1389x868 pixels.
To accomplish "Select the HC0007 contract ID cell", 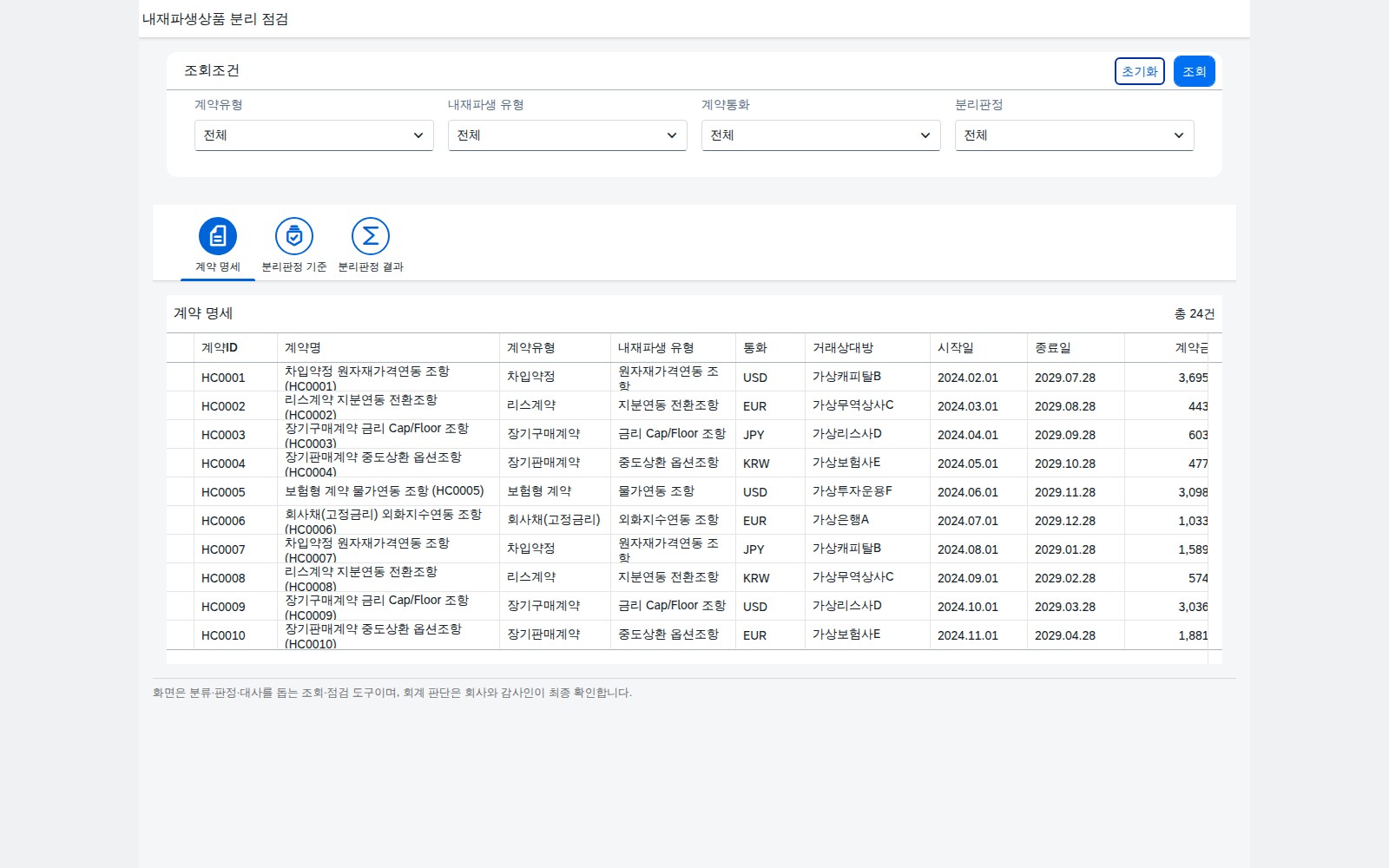I will [x=235, y=549].
